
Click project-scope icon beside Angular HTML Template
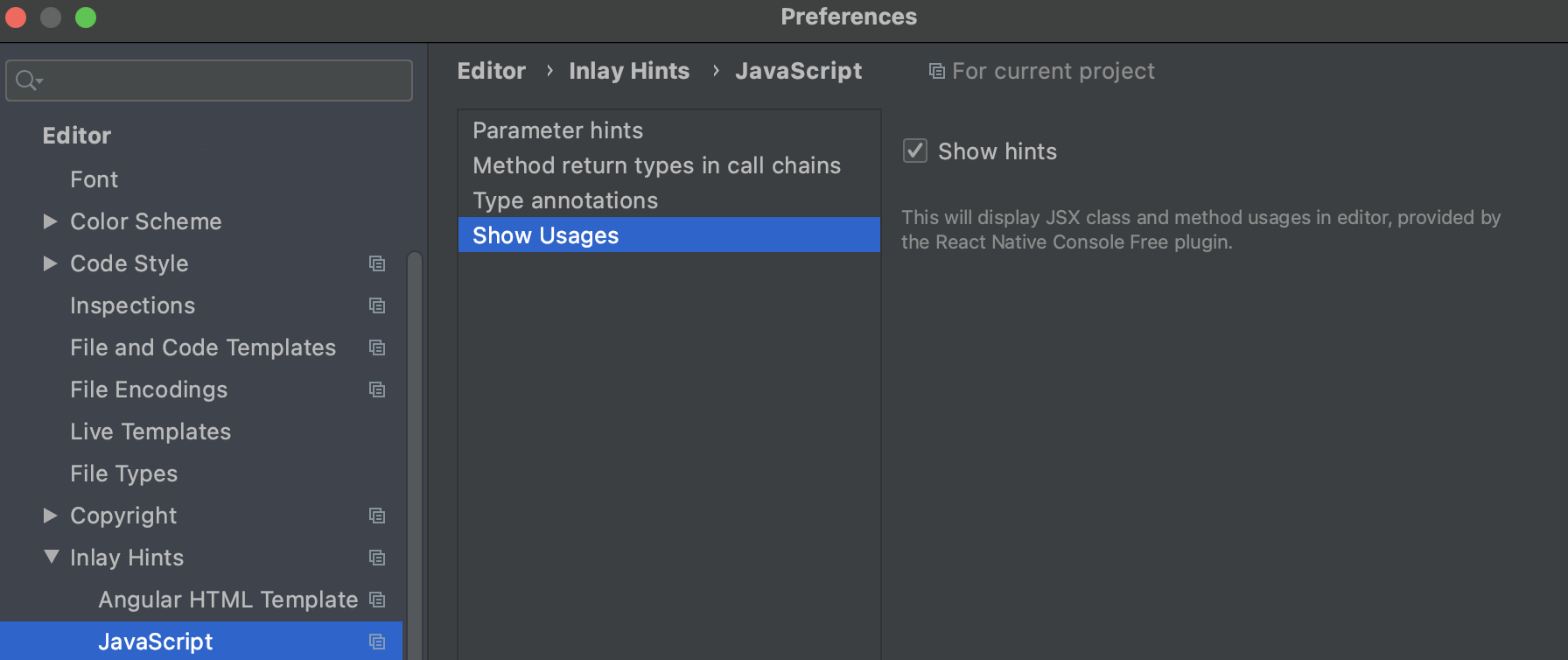pos(377,600)
